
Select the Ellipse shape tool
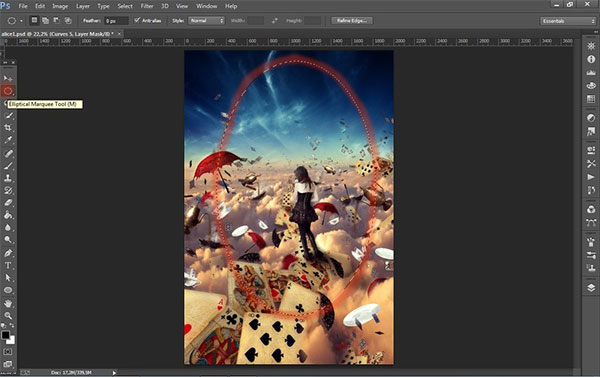point(8,290)
